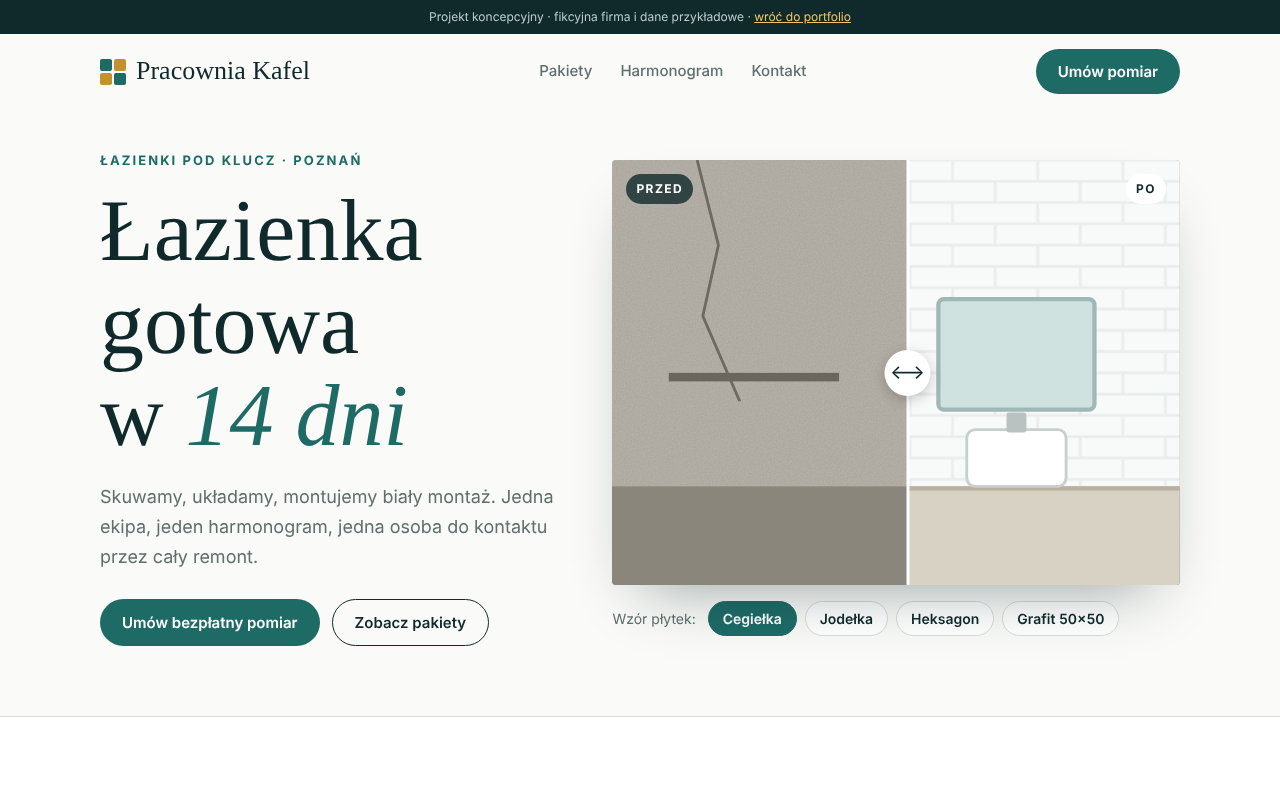Select the Heksagon tile pattern

945,619
